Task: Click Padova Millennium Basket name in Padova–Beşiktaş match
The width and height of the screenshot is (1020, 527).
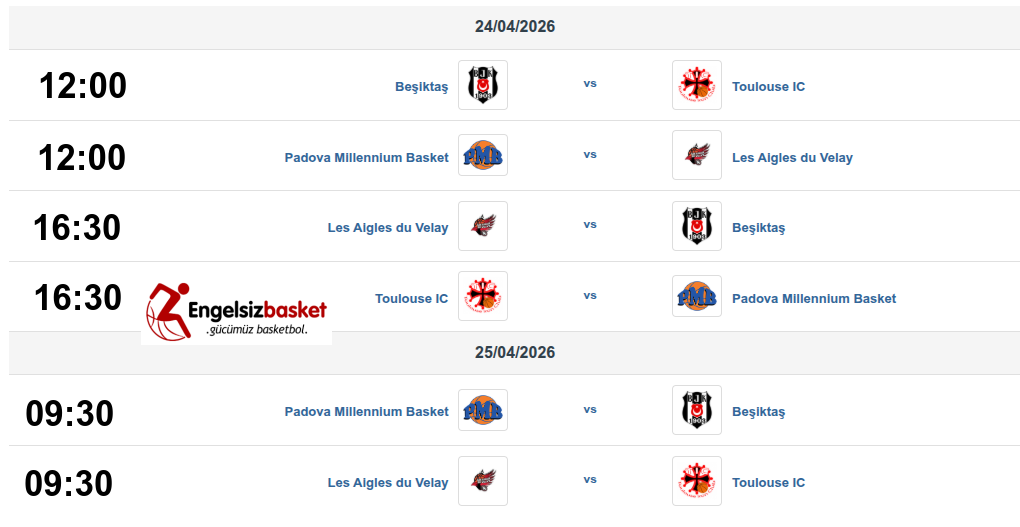Action: click(366, 412)
